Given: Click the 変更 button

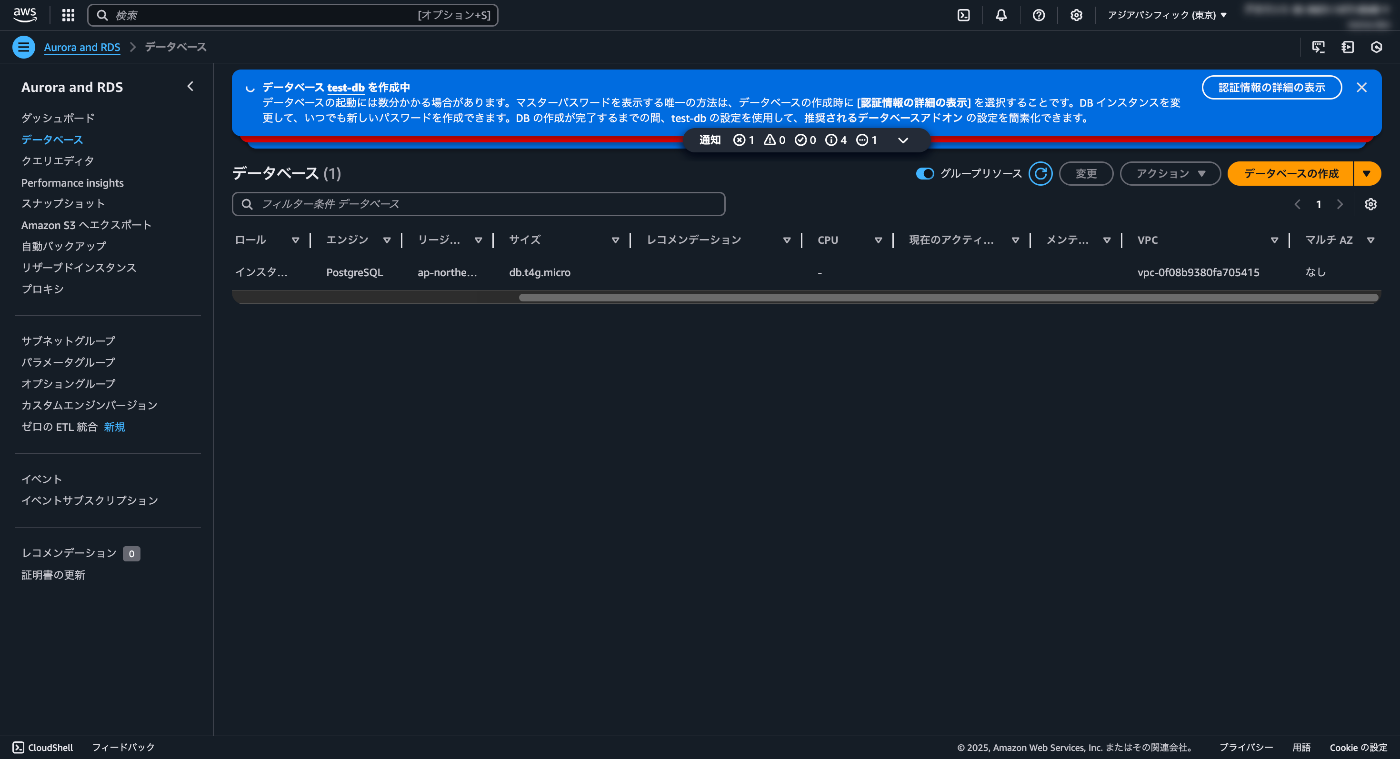Looking at the screenshot, I should 1086,174.
